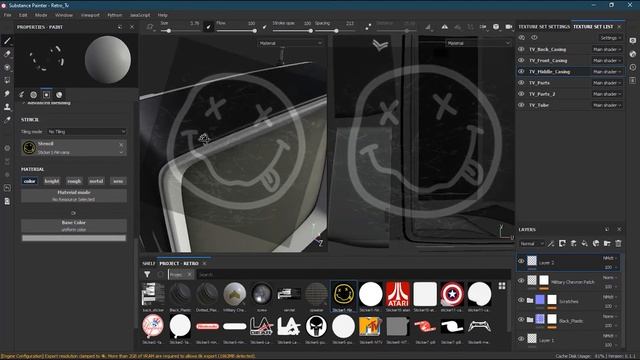The image size is (640, 360).
Task: Add an effect via the wand icon
Action: [x=551, y=243]
